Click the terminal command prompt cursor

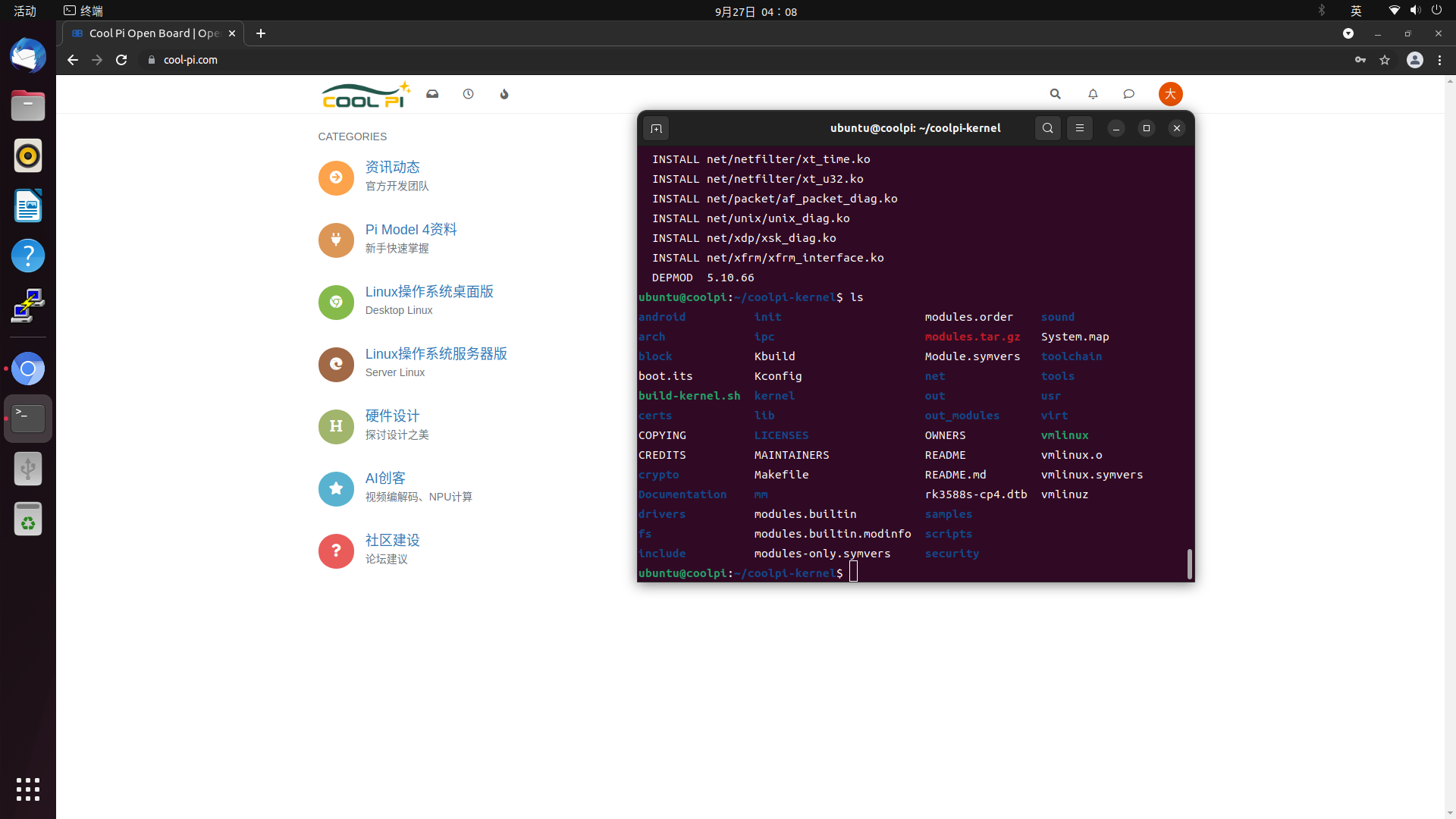pos(854,573)
